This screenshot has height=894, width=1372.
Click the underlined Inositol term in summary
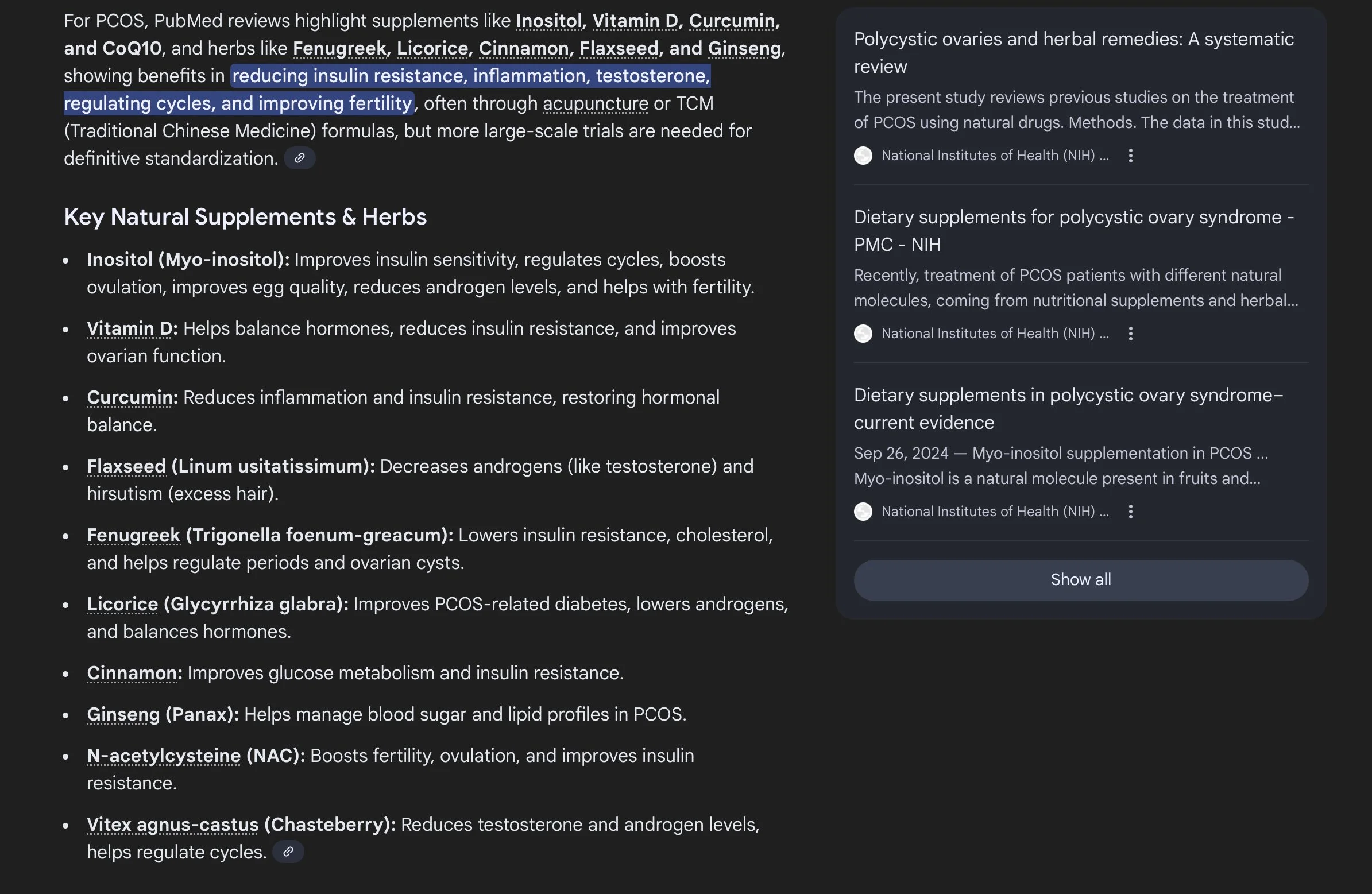coord(548,21)
